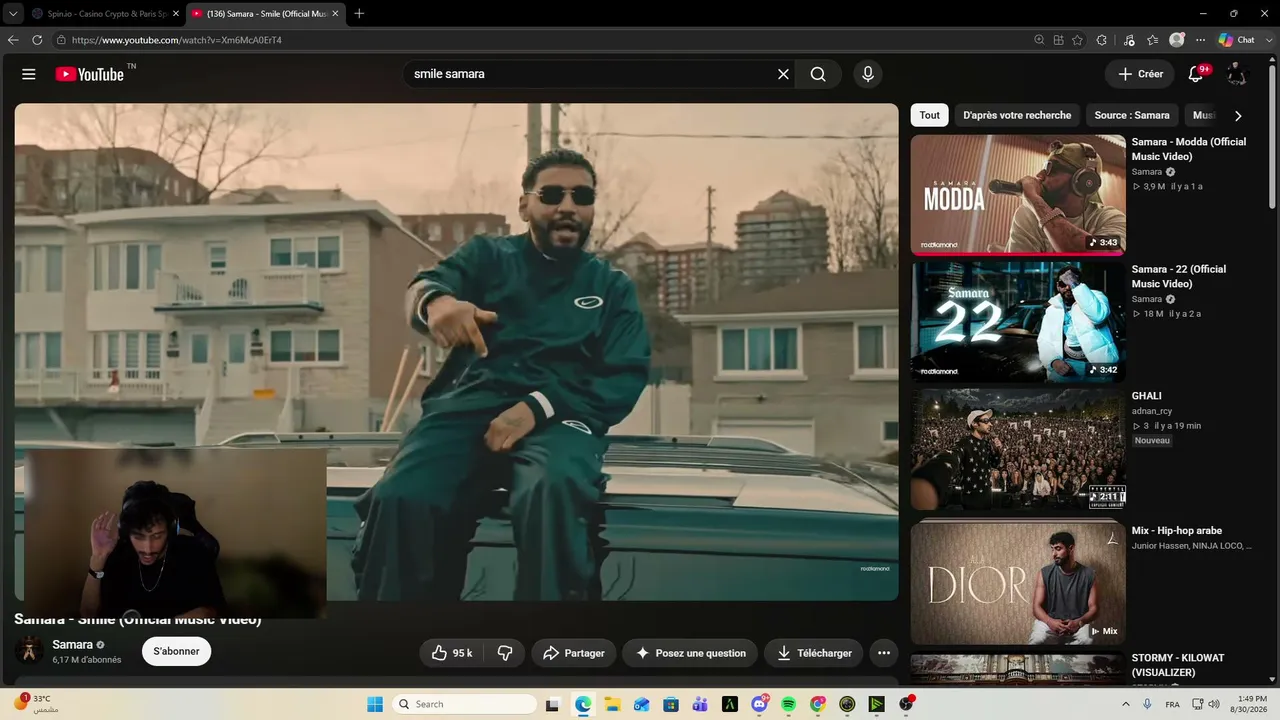Open File Explorer from the taskbar
The width and height of the screenshot is (1280, 720).
pyautogui.click(x=611, y=704)
